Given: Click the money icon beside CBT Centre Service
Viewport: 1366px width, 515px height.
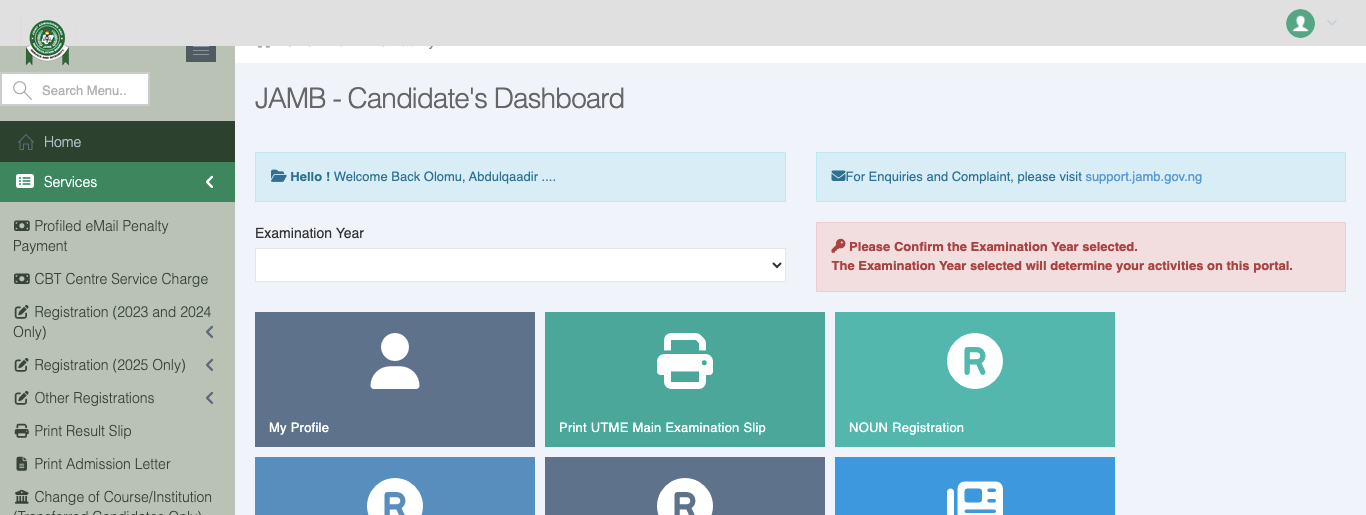Looking at the screenshot, I should (x=21, y=279).
